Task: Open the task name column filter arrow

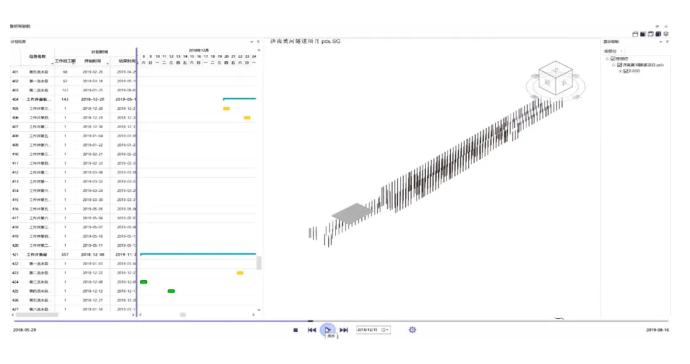Action: pyautogui.click(x=52, y=64)
